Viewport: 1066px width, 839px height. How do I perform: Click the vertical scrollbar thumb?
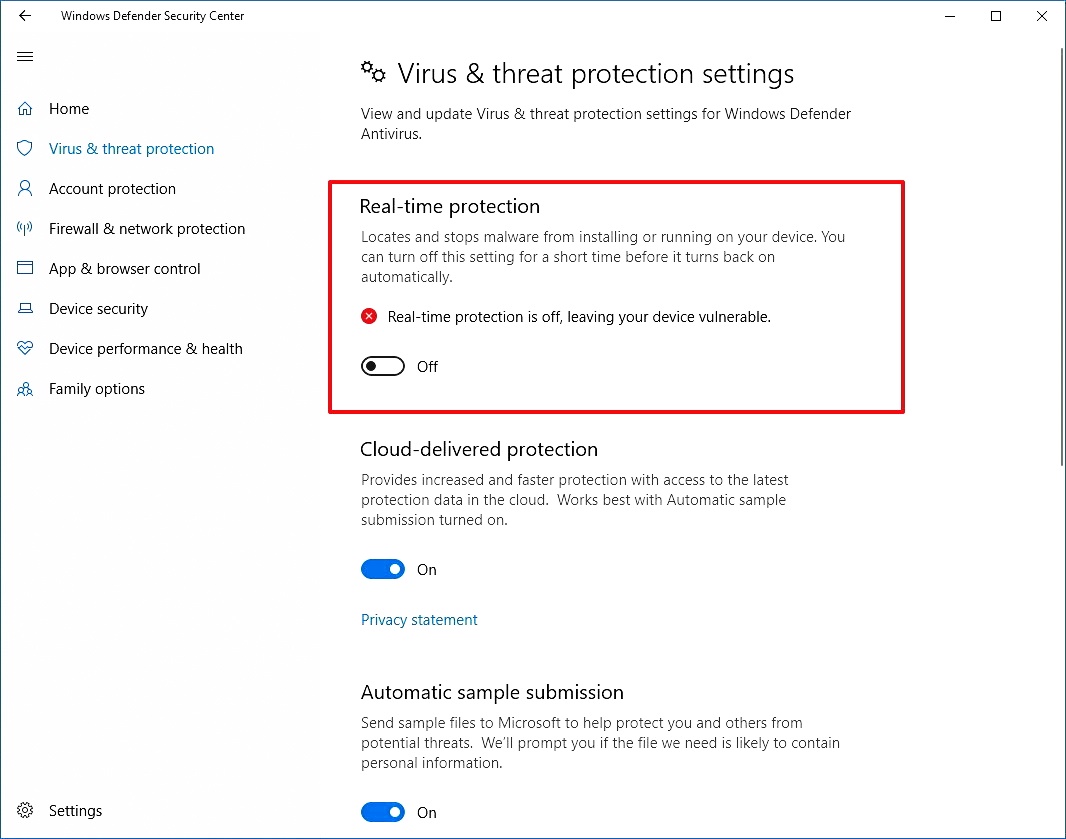coord(1062,257)
